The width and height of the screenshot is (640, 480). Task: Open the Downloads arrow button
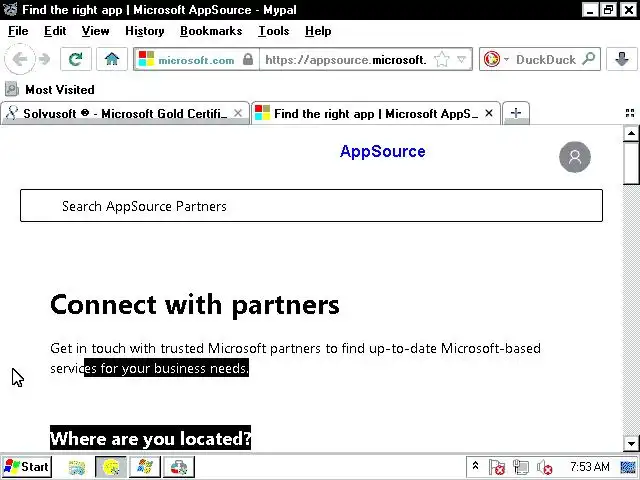click(622, 60)
